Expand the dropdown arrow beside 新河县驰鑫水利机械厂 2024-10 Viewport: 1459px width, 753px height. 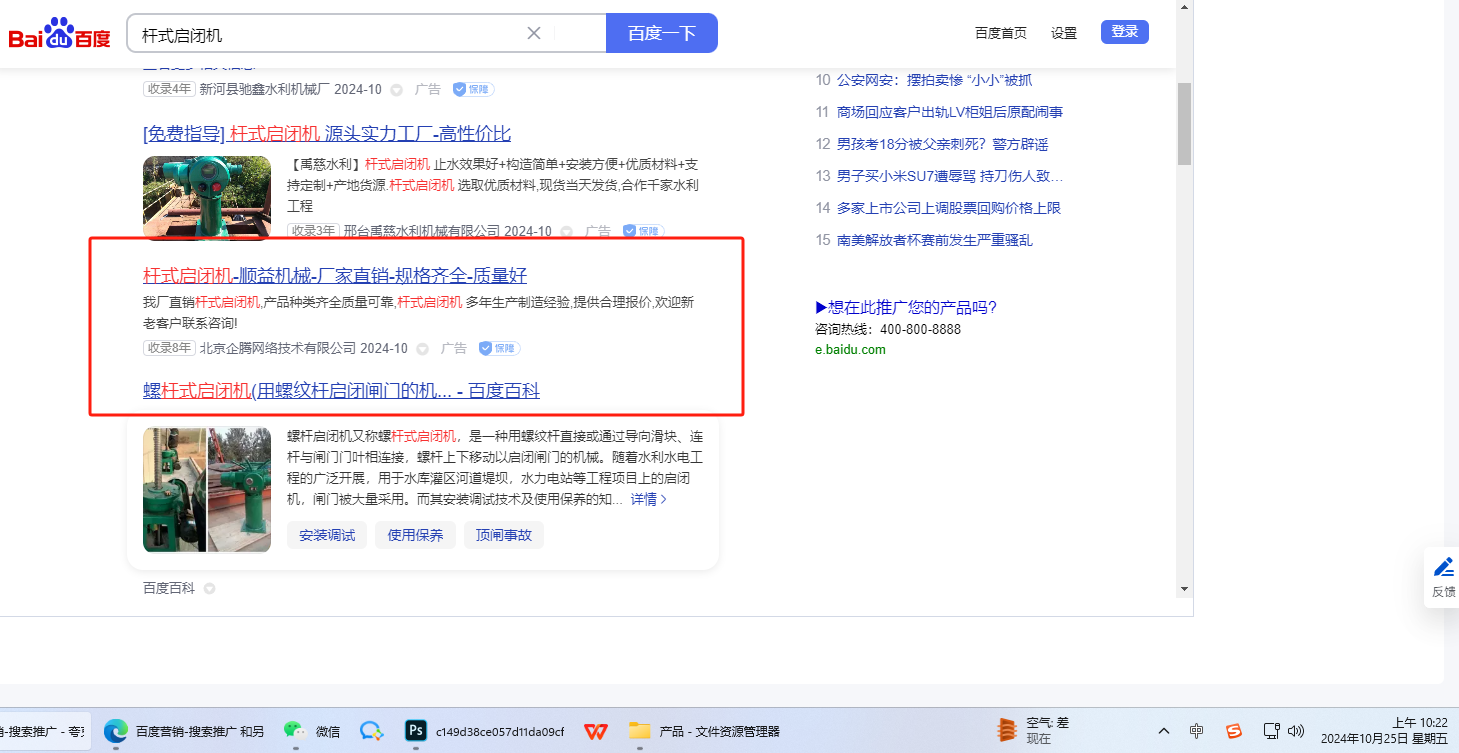pyautogui.click(x=396, y=90)
